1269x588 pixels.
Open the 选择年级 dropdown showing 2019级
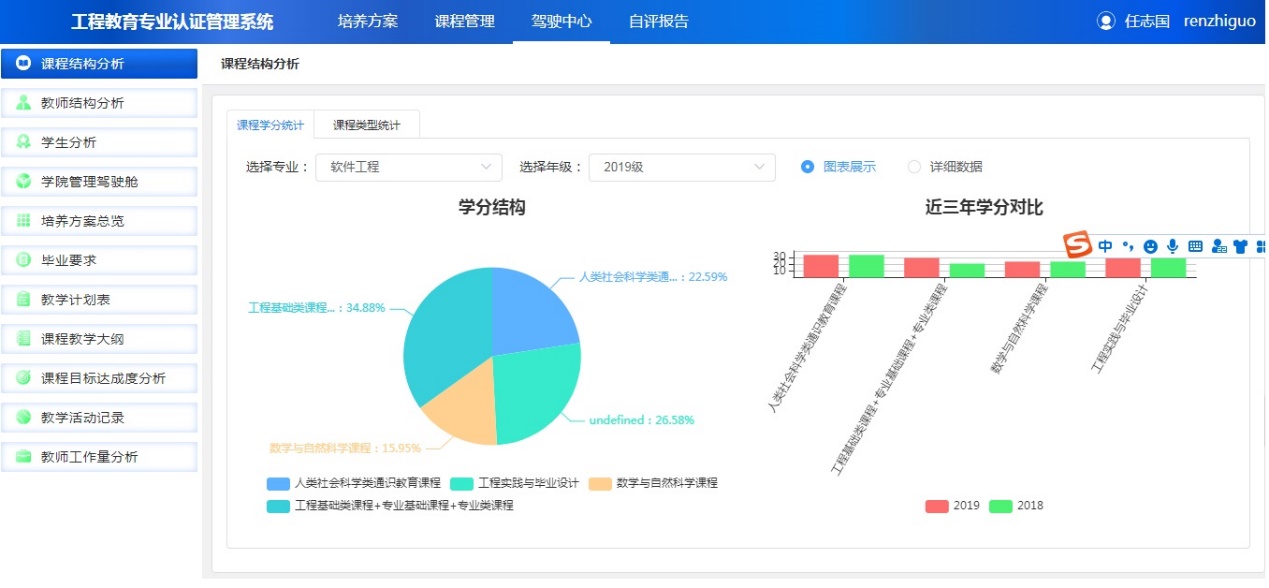[x=682, y=167]
